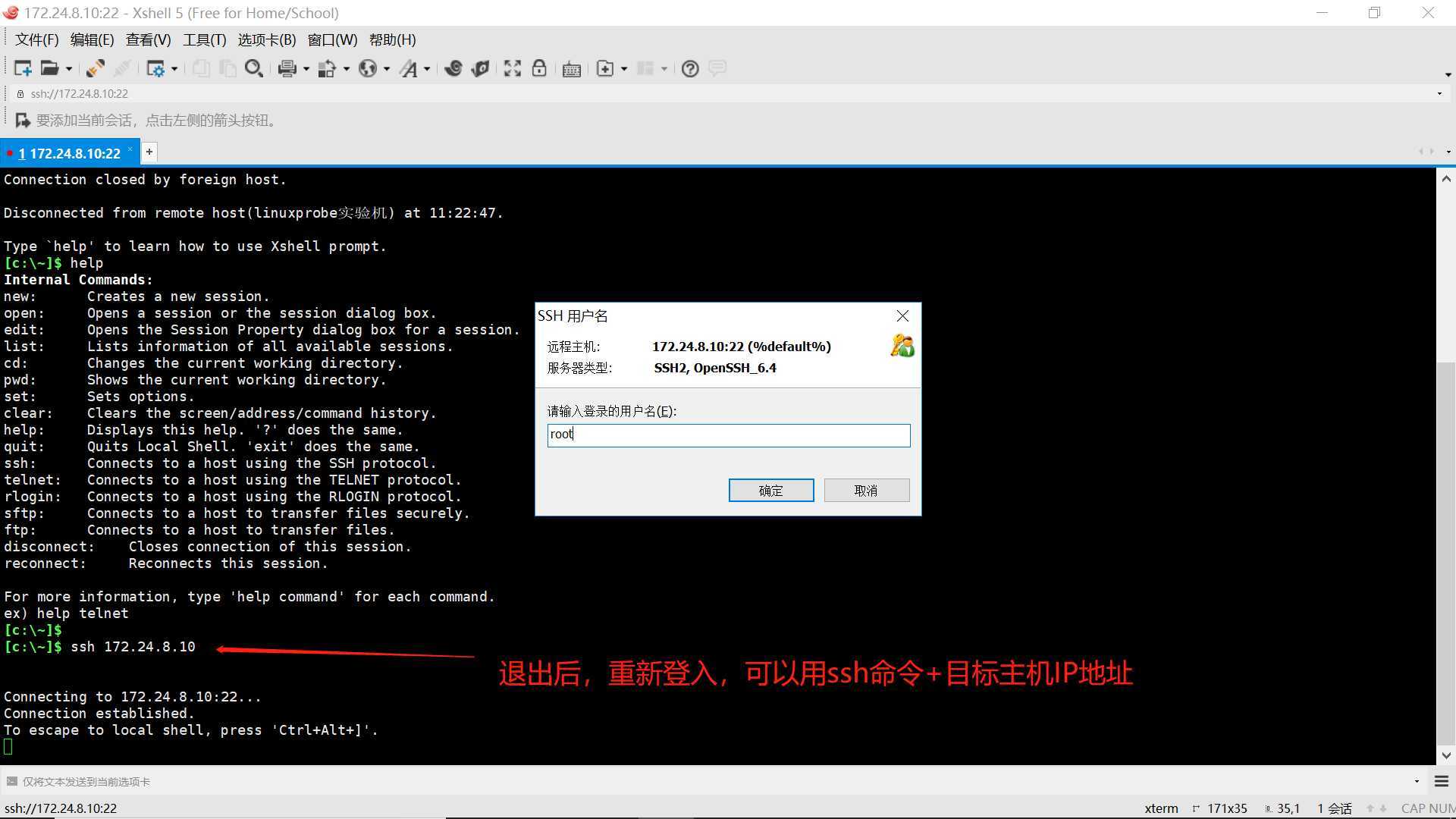Expand toolbar overflow arrow at right edge
Screen dimensions: 1456x819
(x=1448, y=74)
